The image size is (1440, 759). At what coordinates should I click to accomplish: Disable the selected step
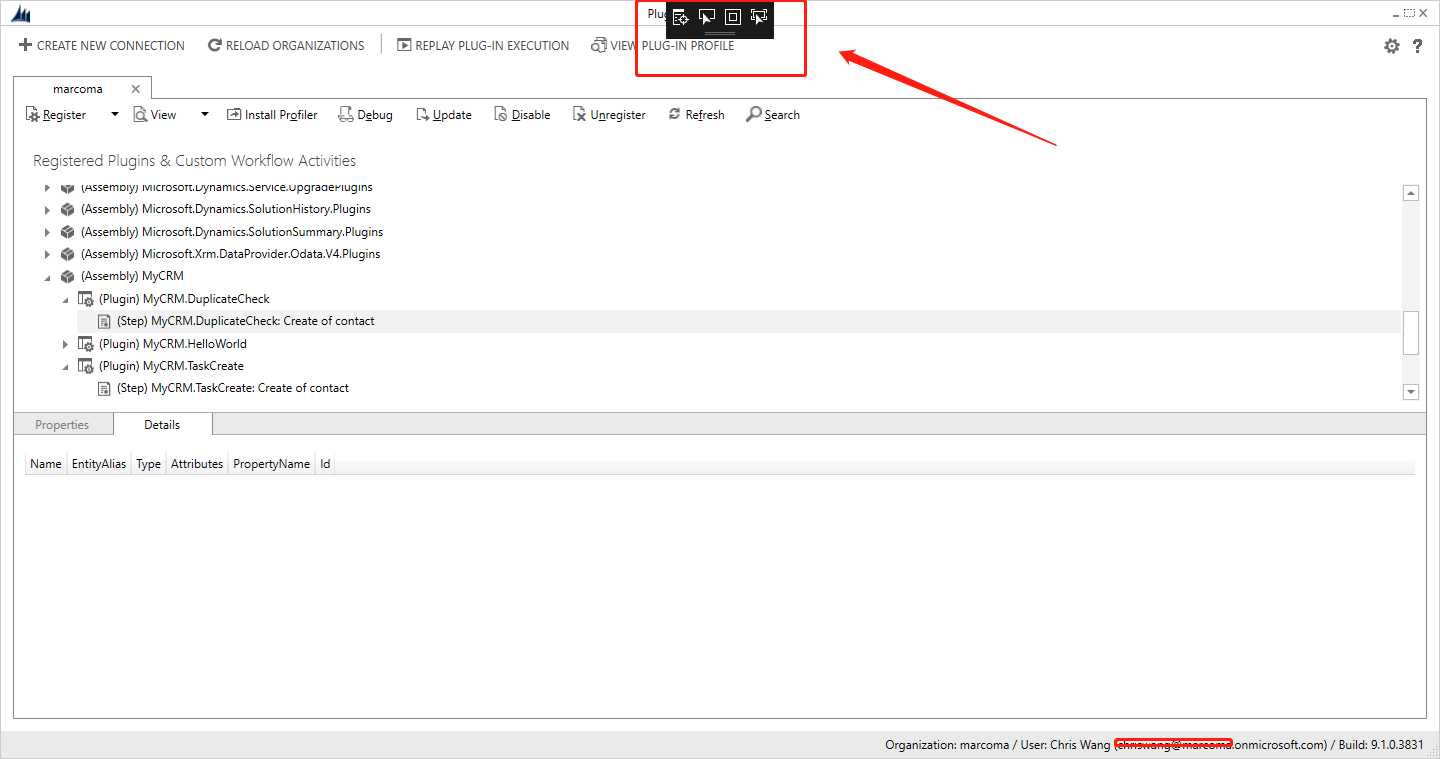coord(522,115)
